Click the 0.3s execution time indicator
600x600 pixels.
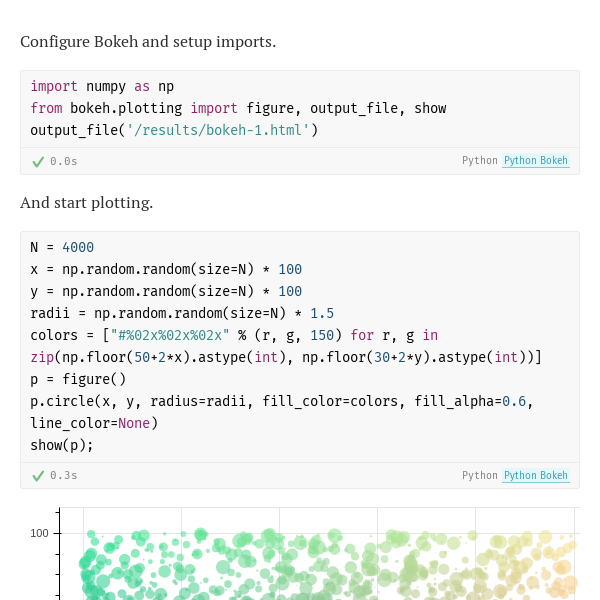[64, 476]
